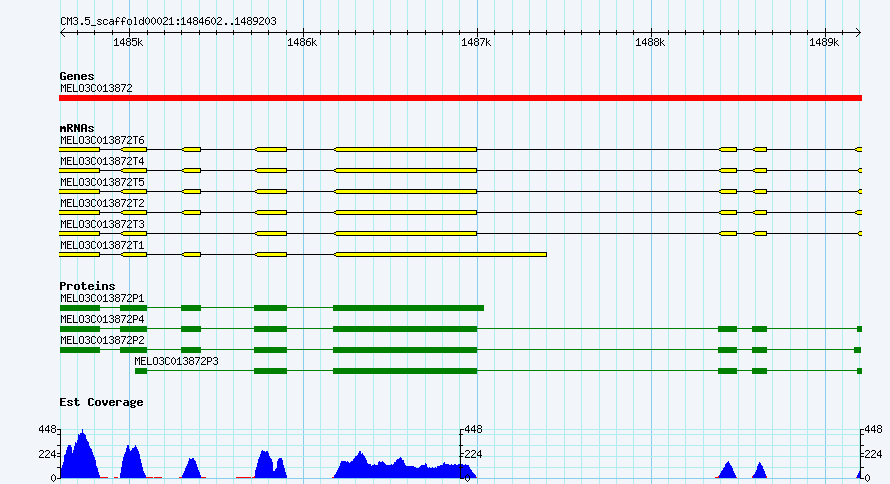Viewport: 890px width, 484px height.
Task: Click the long yellow exon of MELO3C013872T6
Action: pos(406,149)
